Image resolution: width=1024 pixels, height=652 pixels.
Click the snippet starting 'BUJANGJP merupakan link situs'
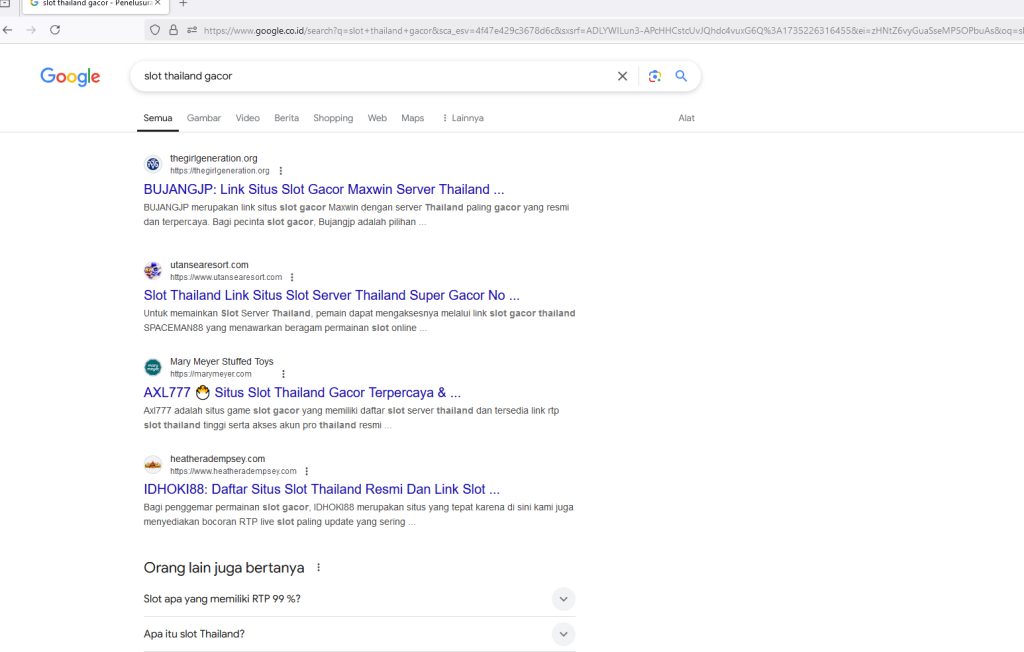click(357, 215)
